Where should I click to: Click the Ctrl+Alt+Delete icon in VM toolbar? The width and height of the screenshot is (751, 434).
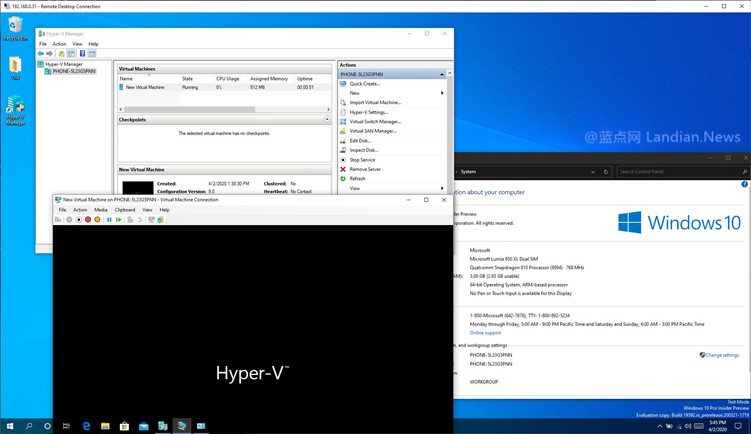pos(59,219)
